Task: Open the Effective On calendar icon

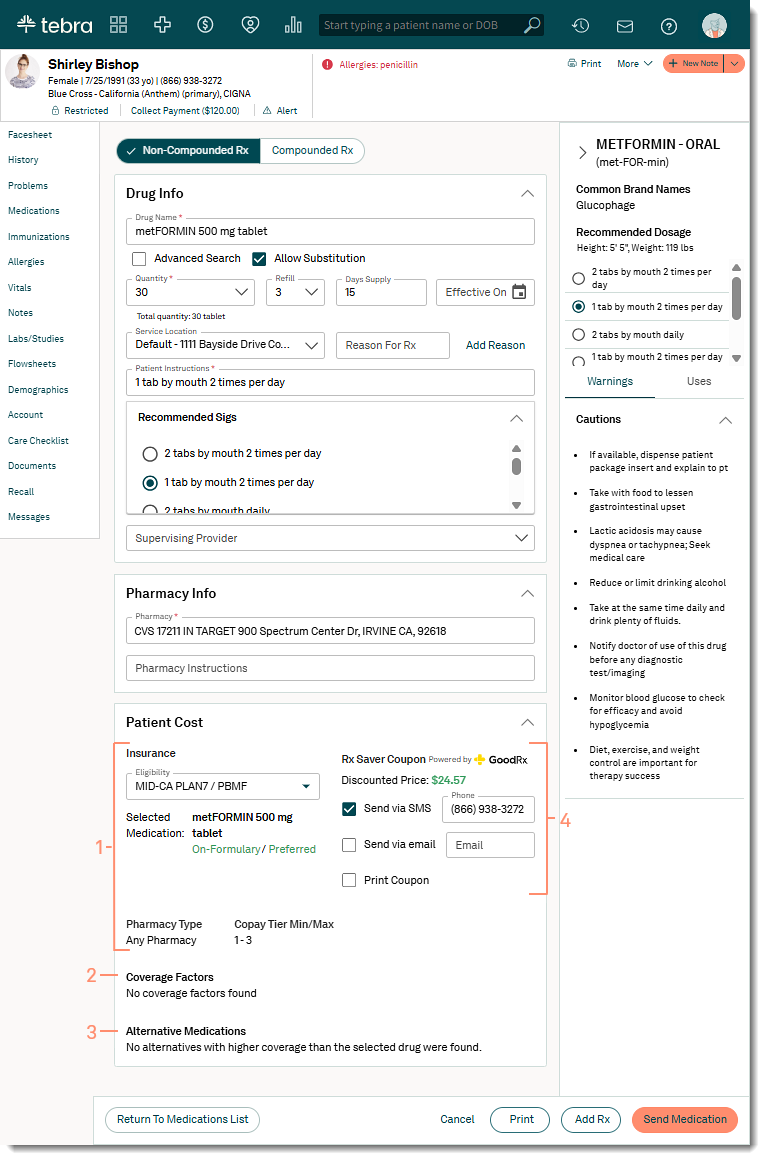Action: point(519,292)
